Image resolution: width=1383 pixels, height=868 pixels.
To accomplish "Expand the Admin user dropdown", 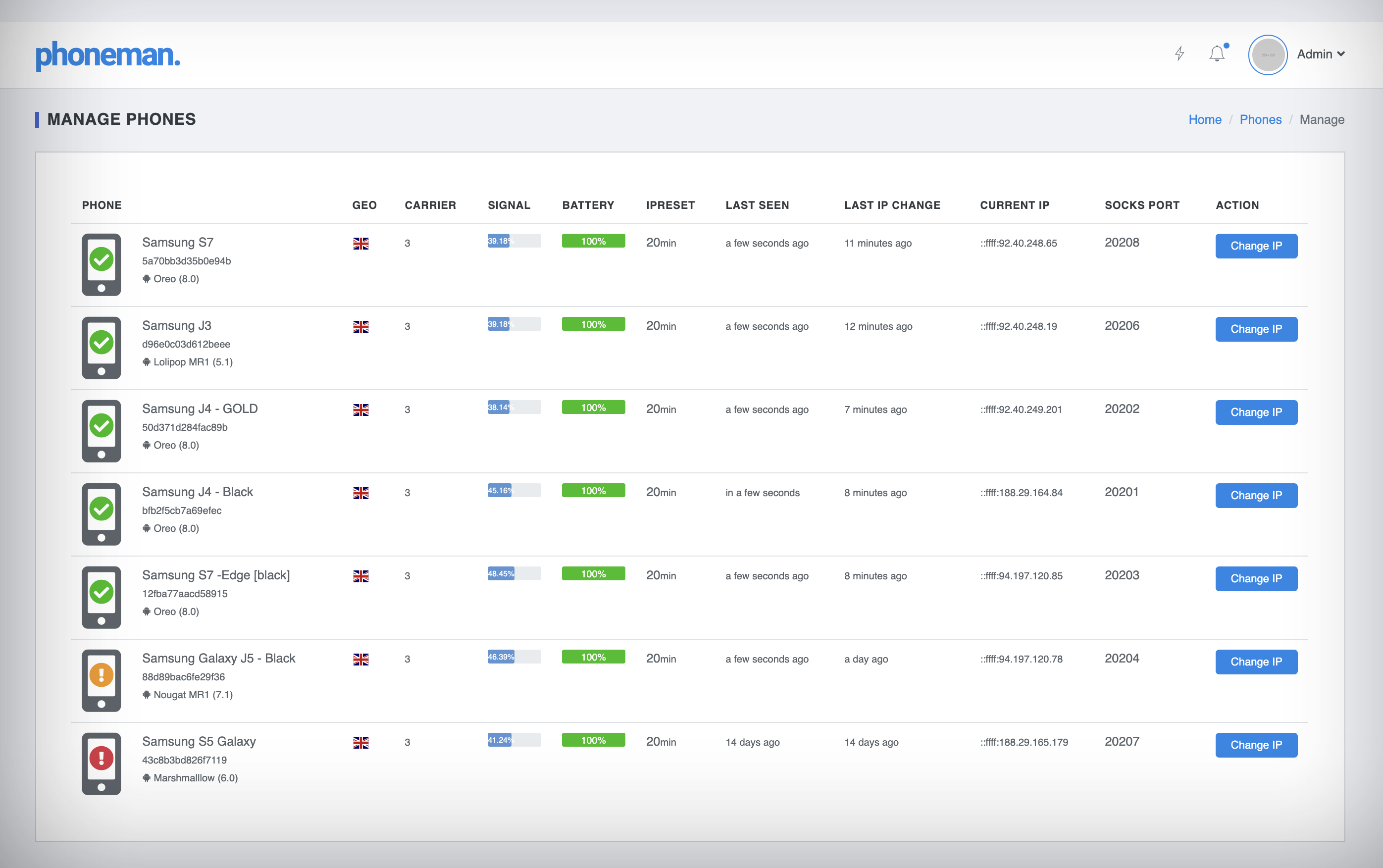I will (x=1321, y=54).
